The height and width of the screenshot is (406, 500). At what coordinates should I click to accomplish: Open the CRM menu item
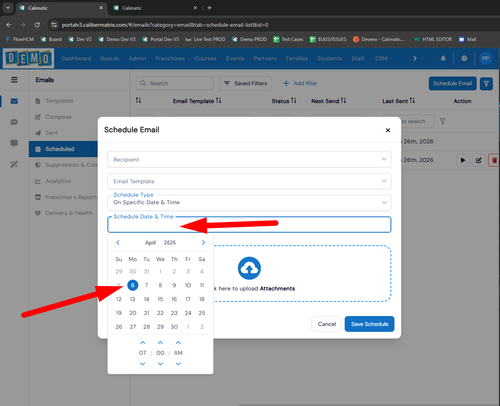[x=381, y=58]
